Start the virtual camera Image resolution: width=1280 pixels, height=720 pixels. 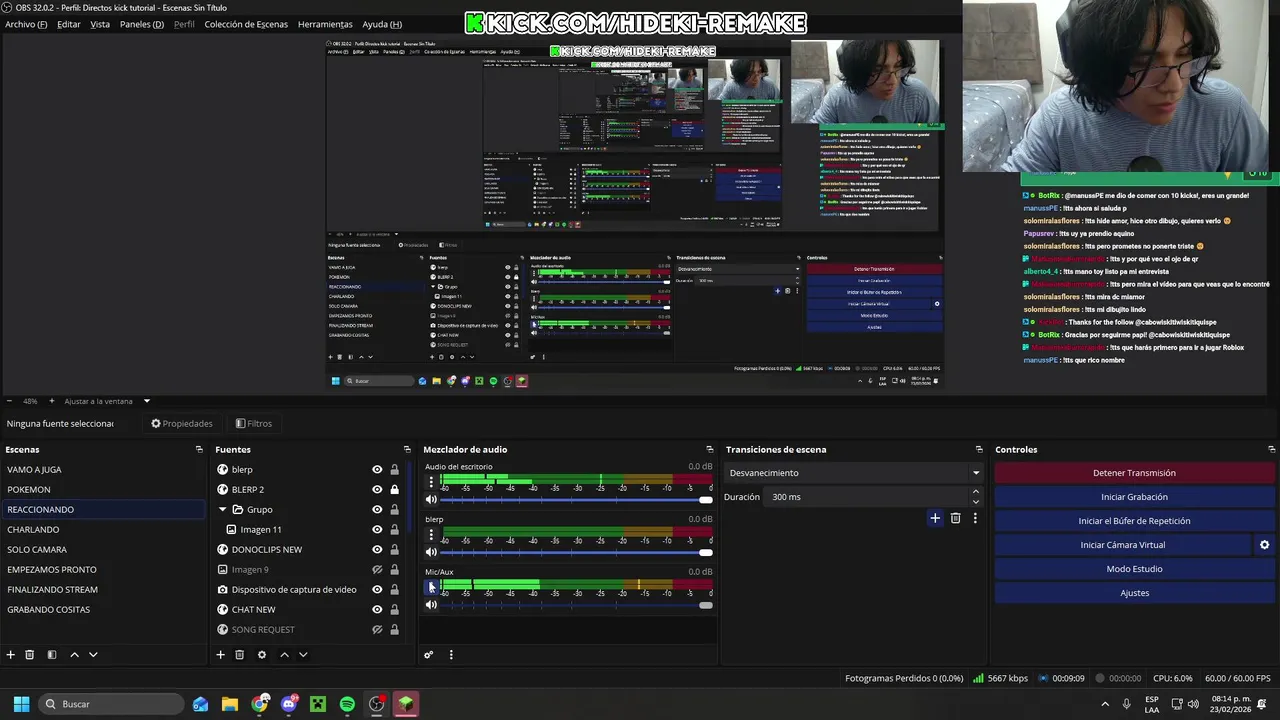(x=1122, y=545)
